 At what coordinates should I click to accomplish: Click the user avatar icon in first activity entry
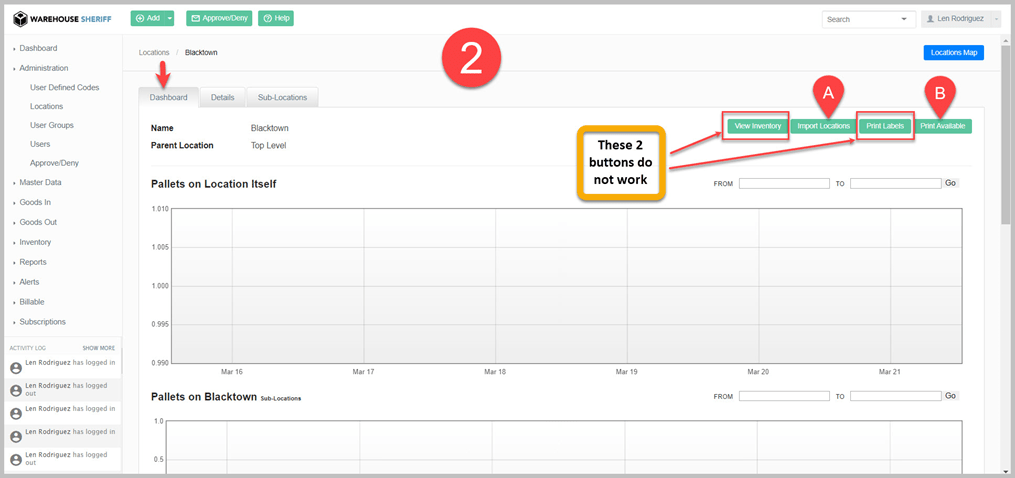coord(15,368)
